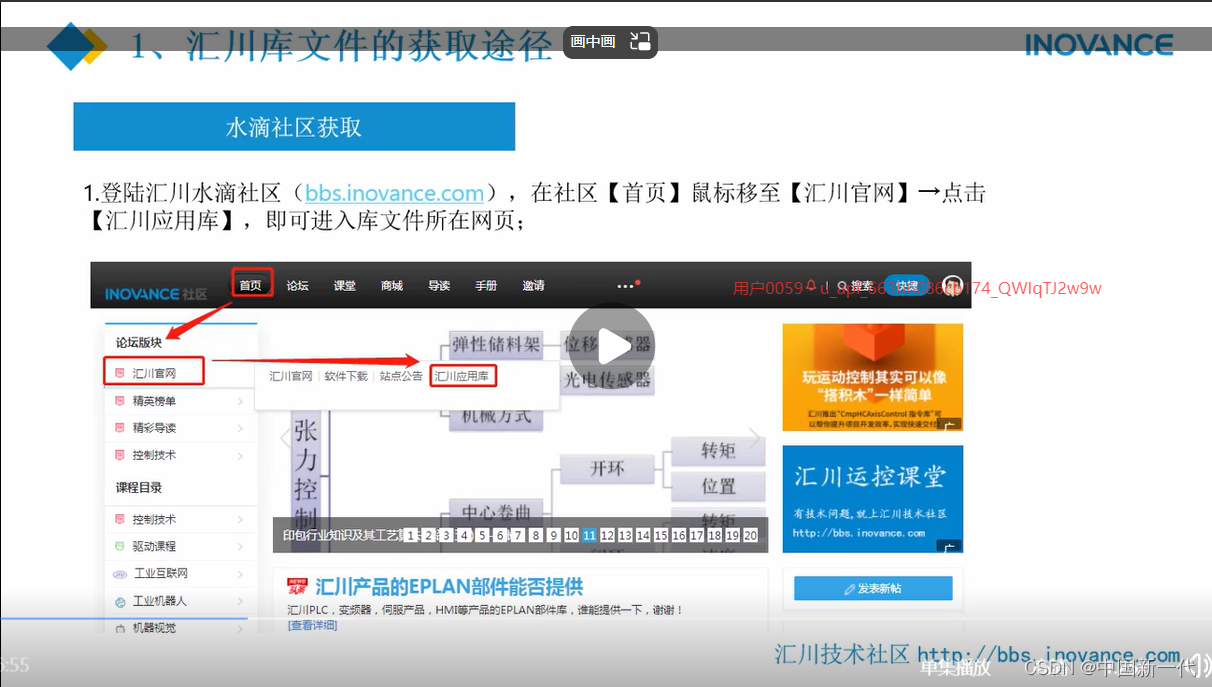Click the INOVANCE 社区 logo
This screenshot has height=687, width=1212.
point(156,294)
